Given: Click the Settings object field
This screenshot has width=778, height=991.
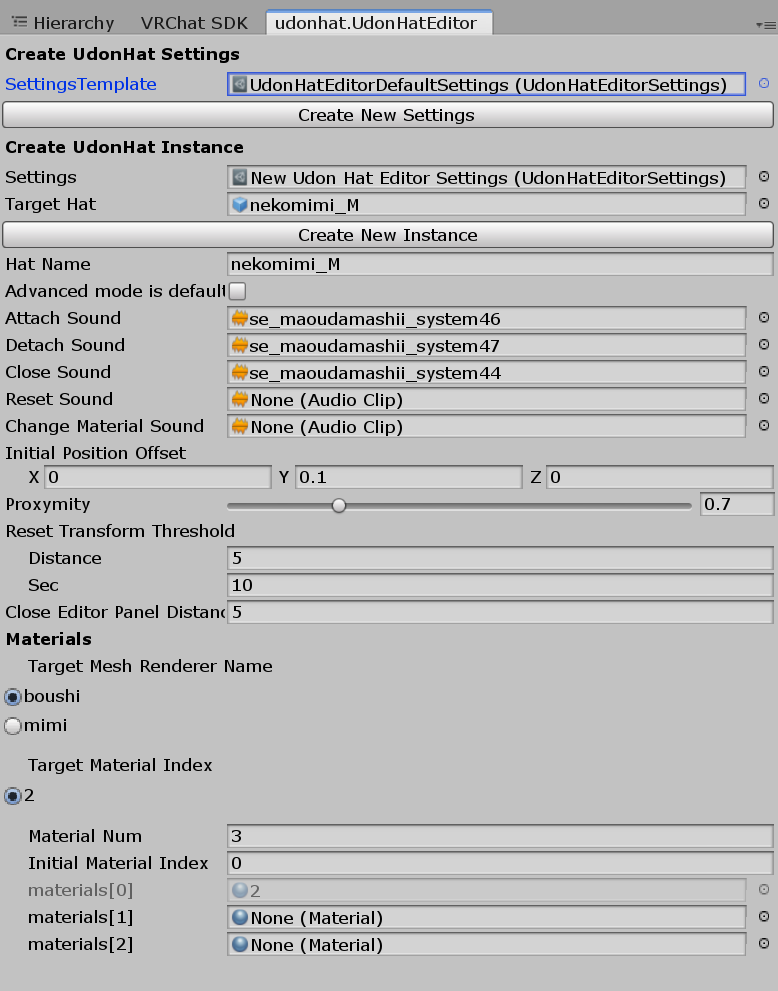Looking at the screenshot, I should coord(487,178).
